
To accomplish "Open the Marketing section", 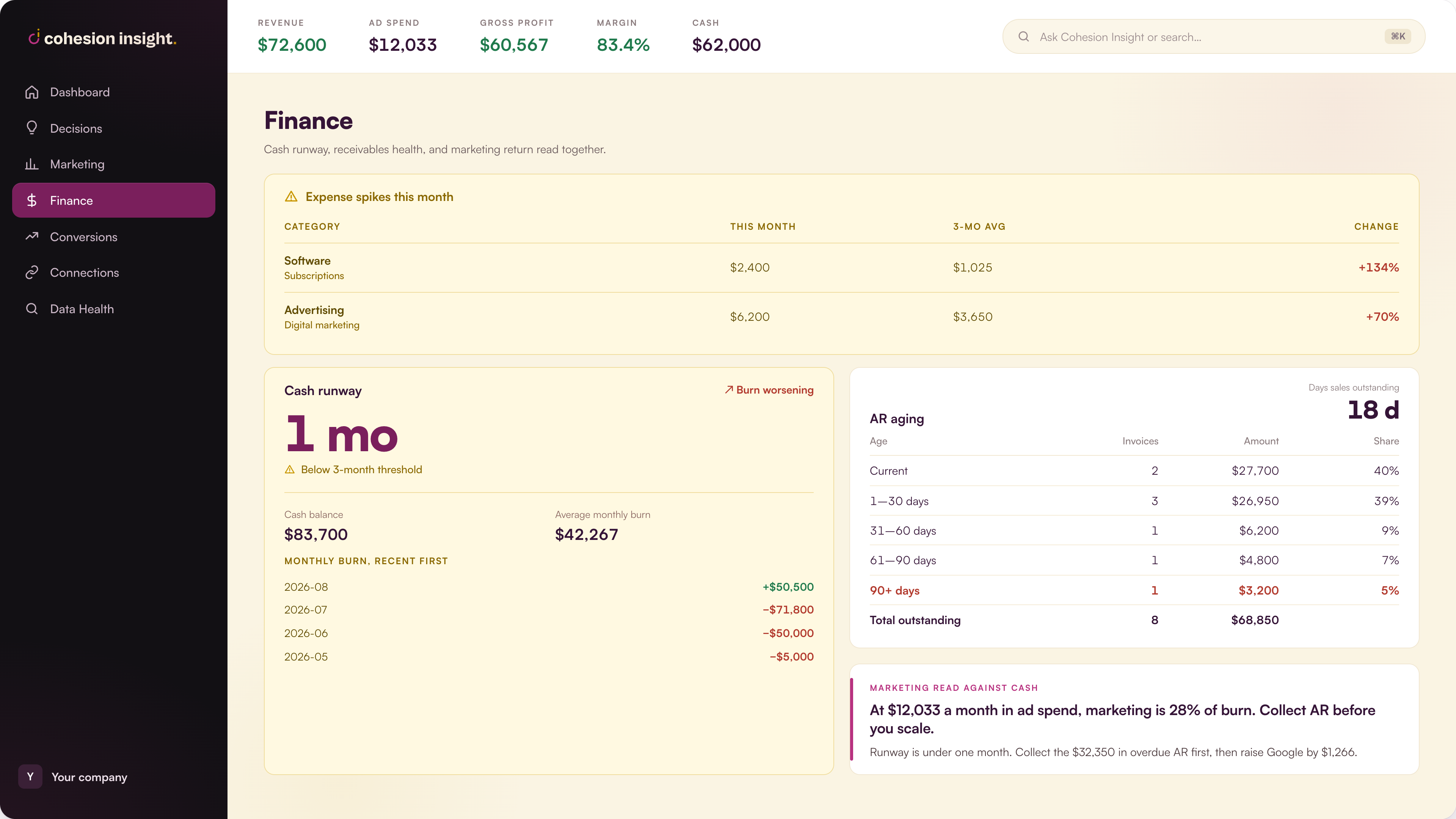I will pos(114,164).
